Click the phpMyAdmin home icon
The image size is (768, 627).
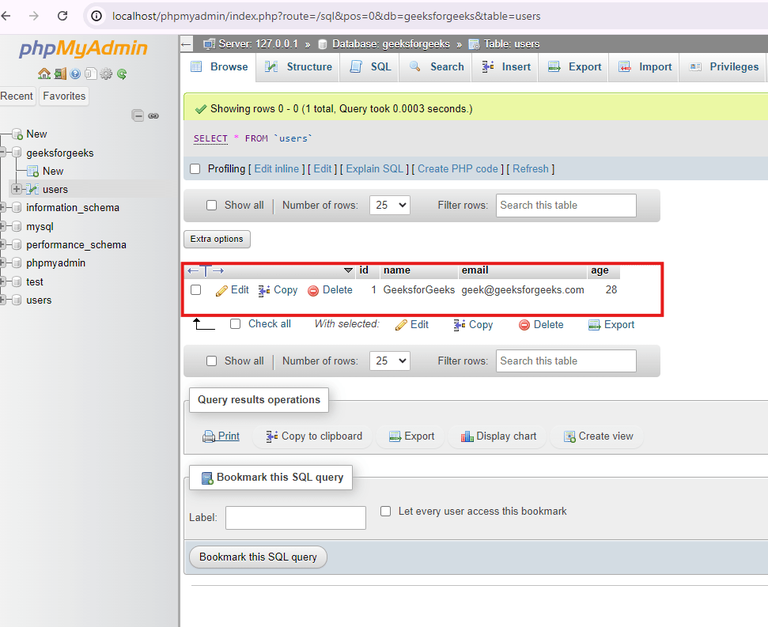[x=44, y=74]
